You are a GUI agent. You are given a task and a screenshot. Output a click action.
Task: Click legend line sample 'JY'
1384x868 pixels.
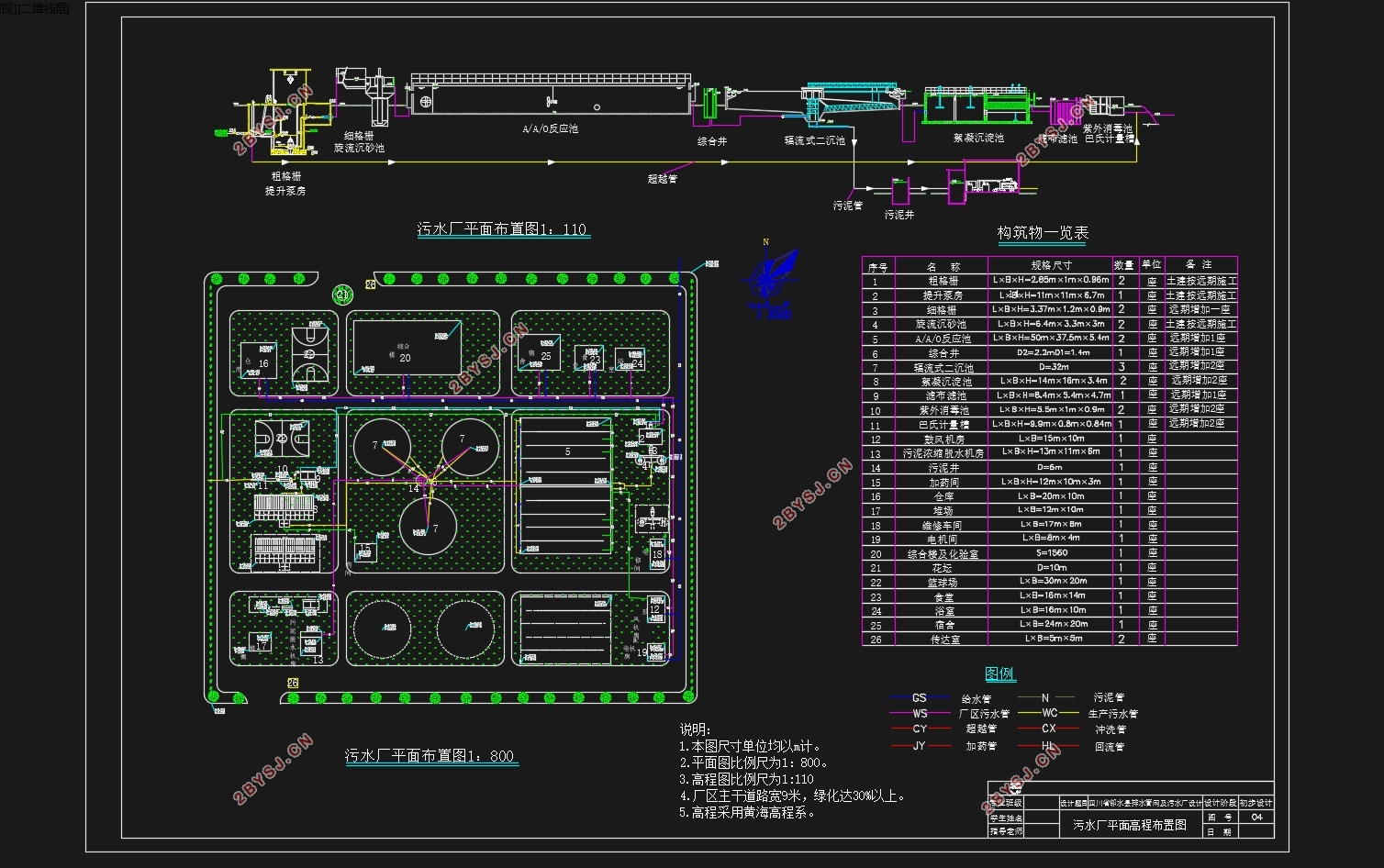(920, 746)
